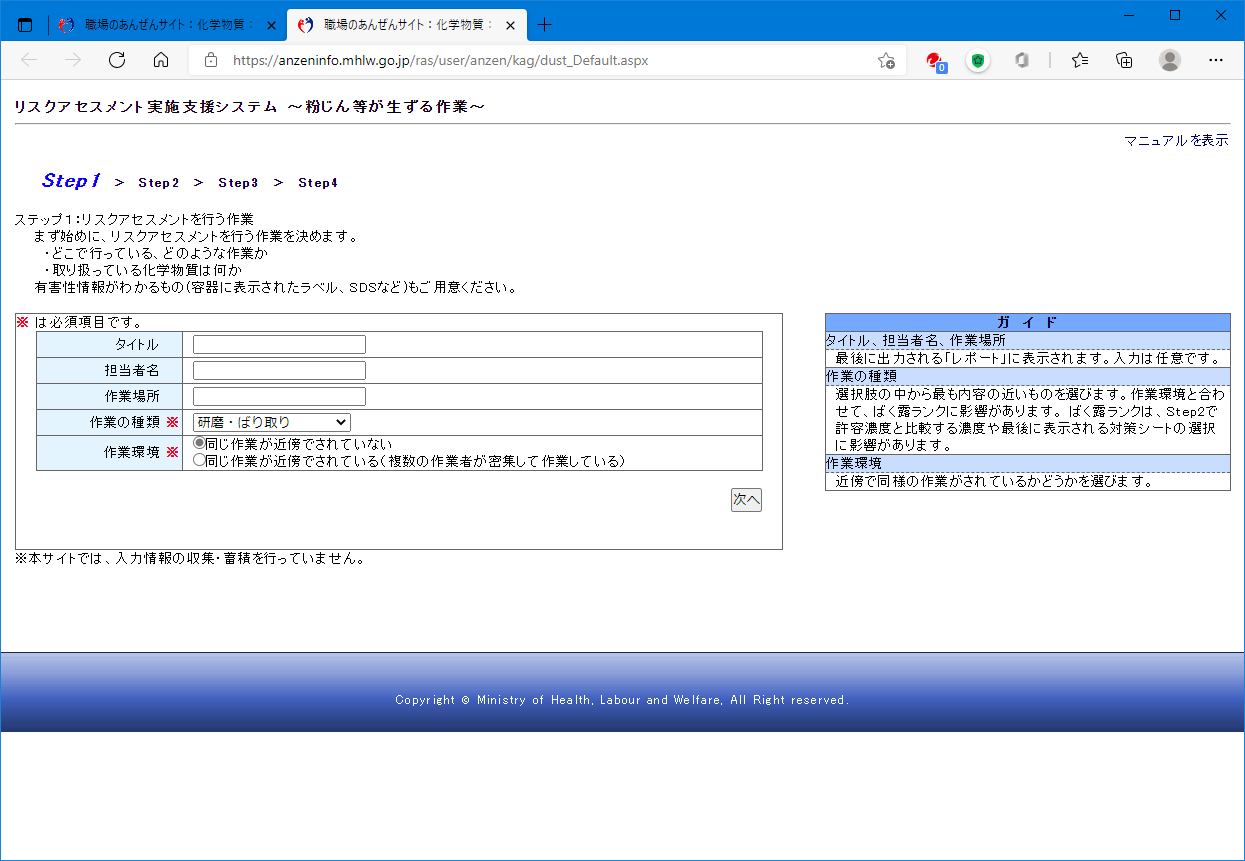Open the user profile avatar icon

click(1169, 60)
